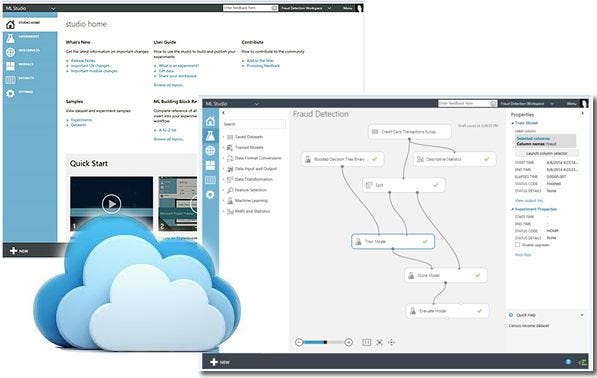Click the 1:1 actual size icon
Image resolution: width=597 pixels, height=378 pixels.
366,342
